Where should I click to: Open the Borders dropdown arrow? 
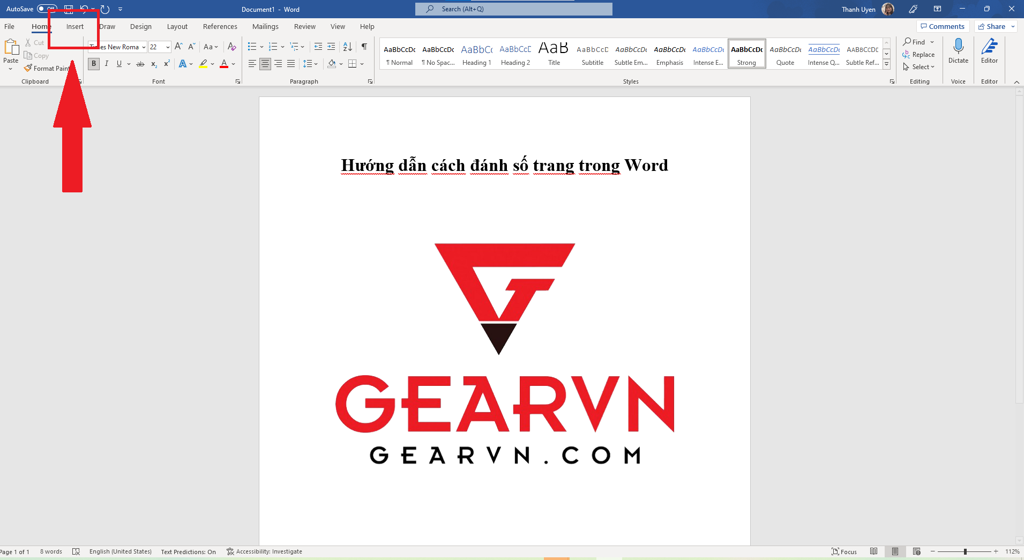click(362, 64)
